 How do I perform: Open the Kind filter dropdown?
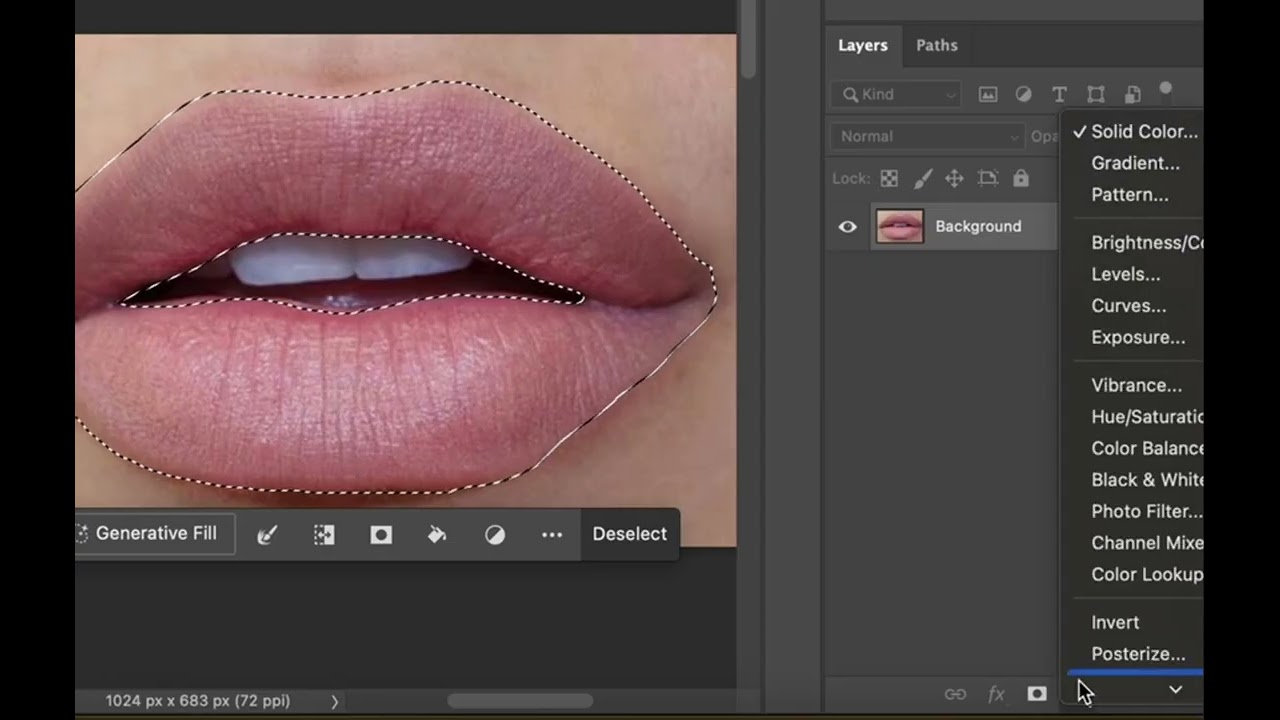[x=896, y=94]
